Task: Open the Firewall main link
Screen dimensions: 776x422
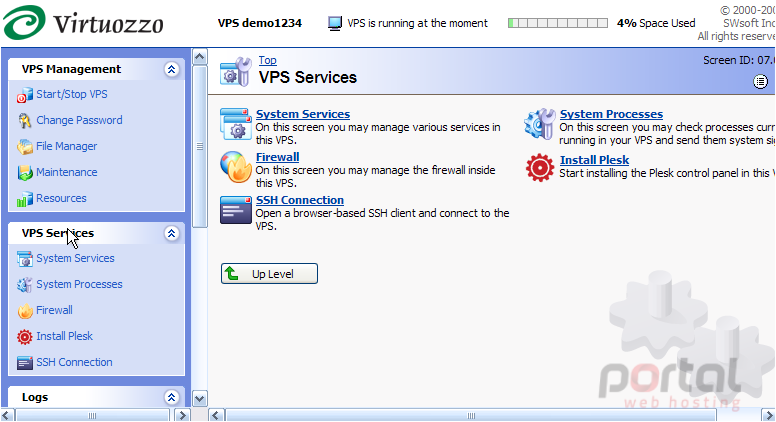Action: [x=278, y=157]
